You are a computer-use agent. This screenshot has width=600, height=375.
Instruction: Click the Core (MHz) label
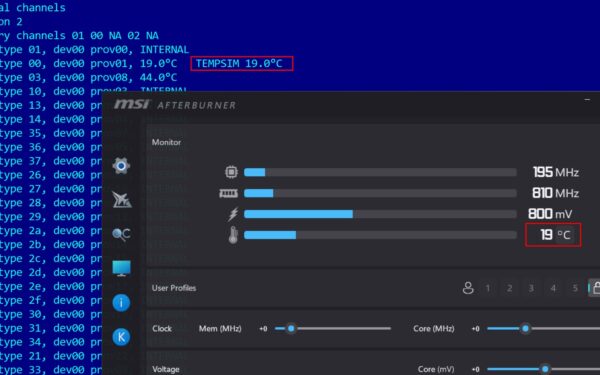(434, 329)
